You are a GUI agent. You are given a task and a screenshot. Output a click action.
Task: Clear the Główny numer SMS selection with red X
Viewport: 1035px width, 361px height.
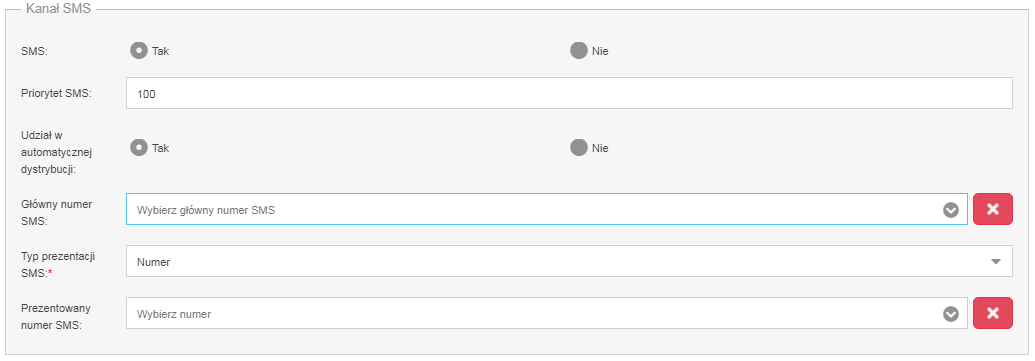pos(993,209)
